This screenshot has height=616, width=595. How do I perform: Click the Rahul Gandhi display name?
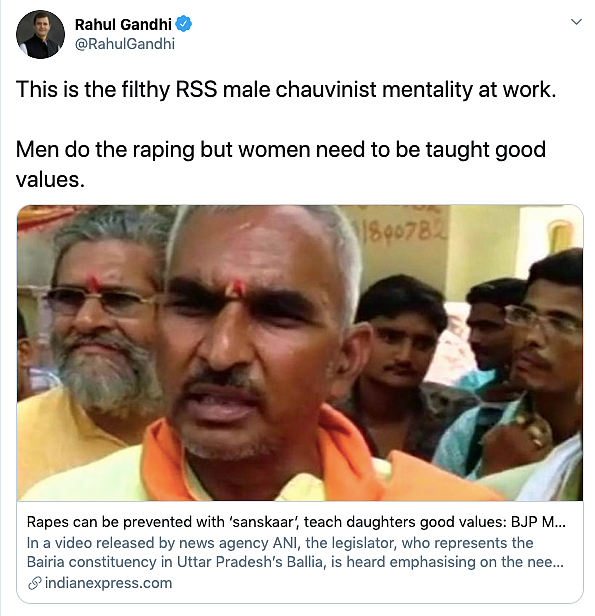pyautogui.click(x=123, y=24)
